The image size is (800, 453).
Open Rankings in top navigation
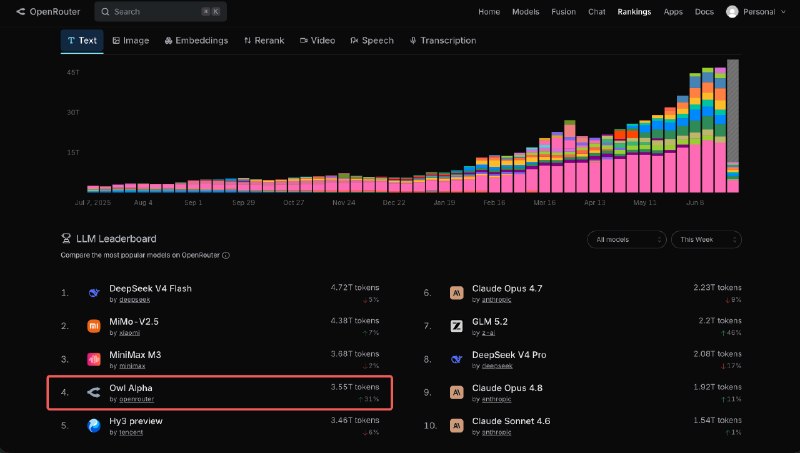[x=634, y=12]
